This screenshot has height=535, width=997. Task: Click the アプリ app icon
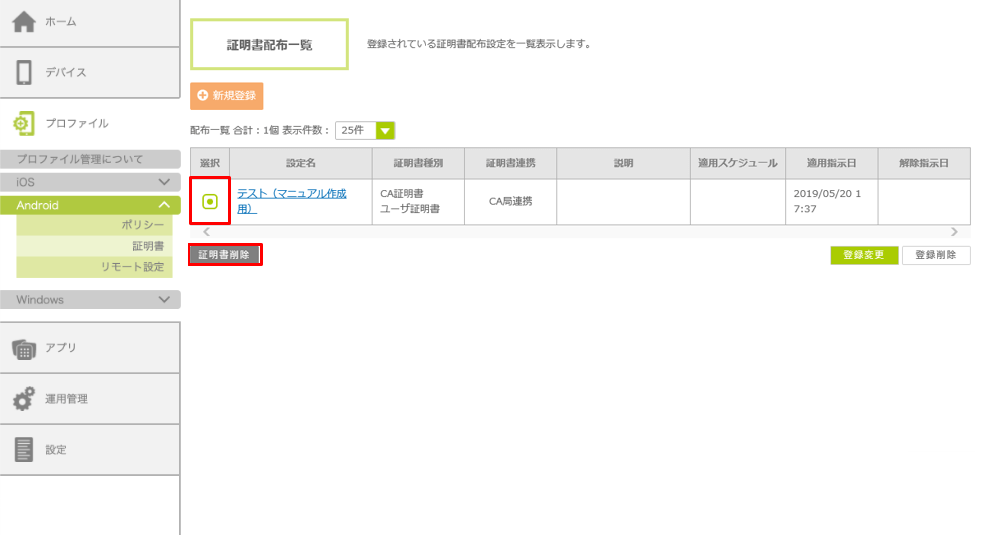[x=24, y=349]
